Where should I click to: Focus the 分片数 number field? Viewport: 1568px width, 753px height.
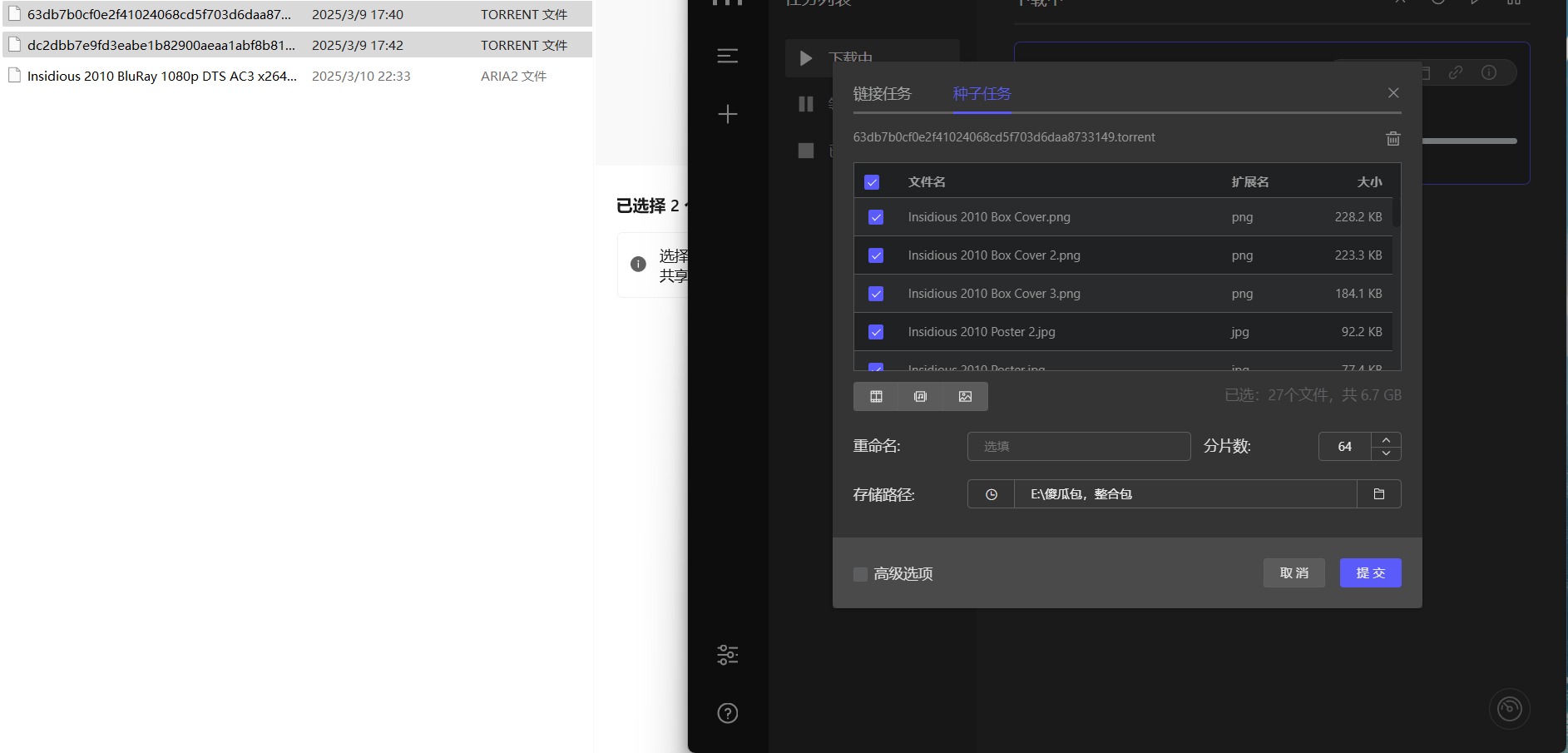[1345, 447]
